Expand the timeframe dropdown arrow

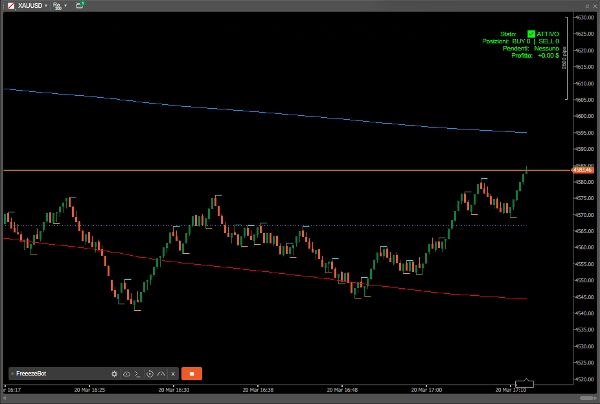pos(65,6)
